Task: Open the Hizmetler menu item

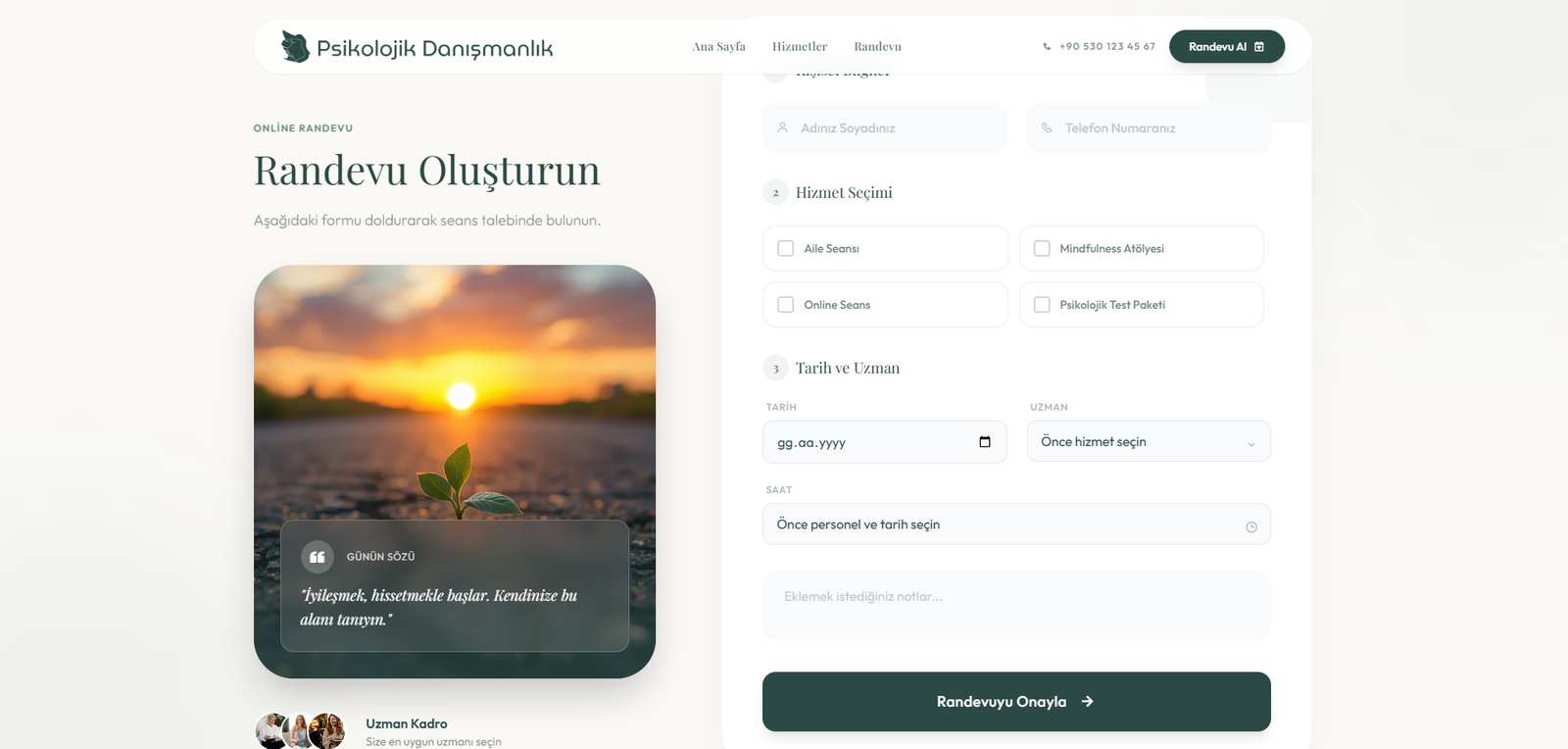Action: [799, 46]
